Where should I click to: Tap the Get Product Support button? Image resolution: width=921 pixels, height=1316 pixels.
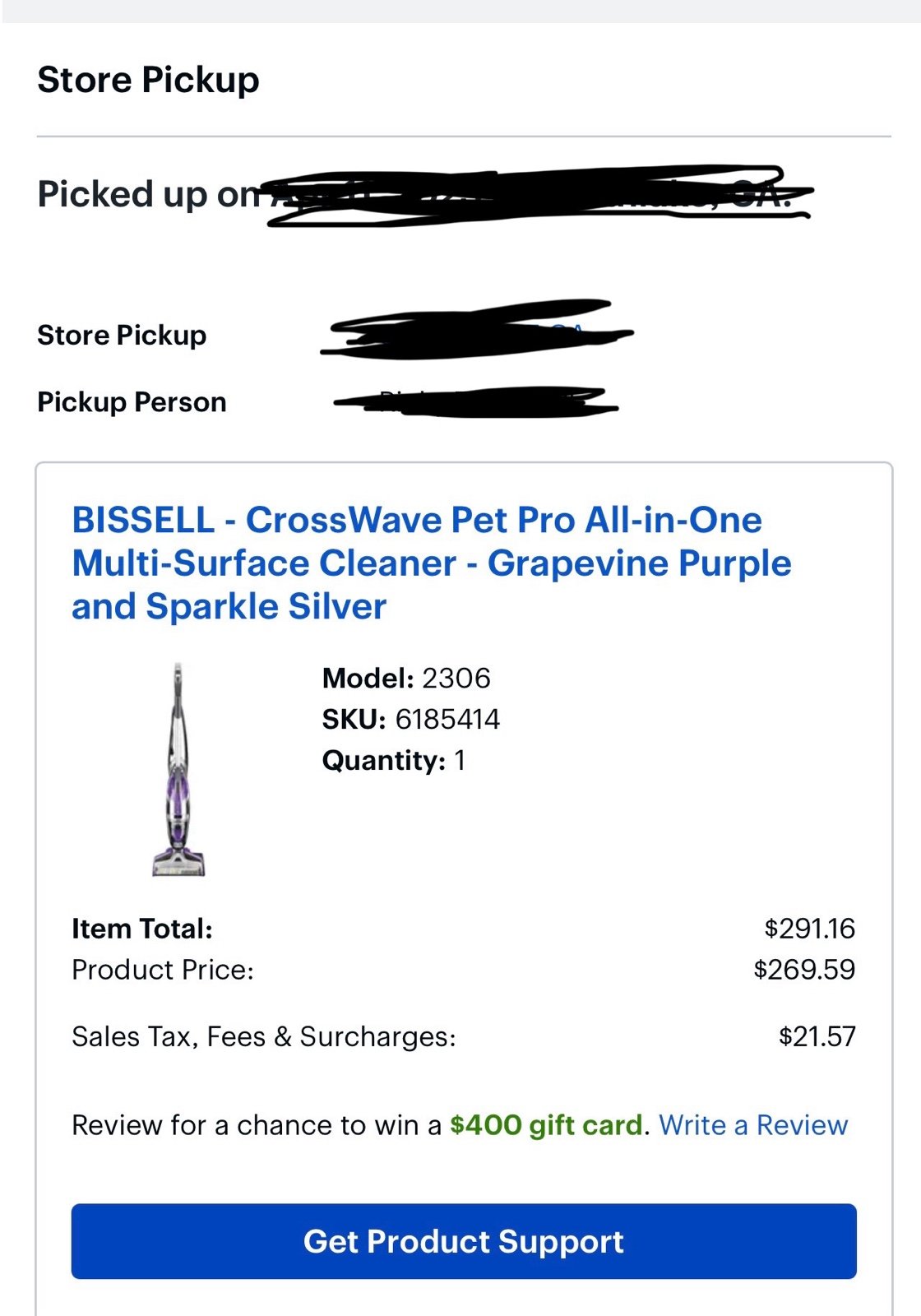pyautogui.click(x=464, y=1241)
